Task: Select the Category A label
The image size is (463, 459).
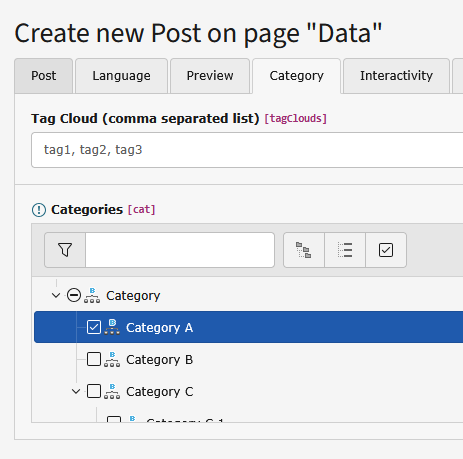Action: pyautogui.click(x=159, y=328)
